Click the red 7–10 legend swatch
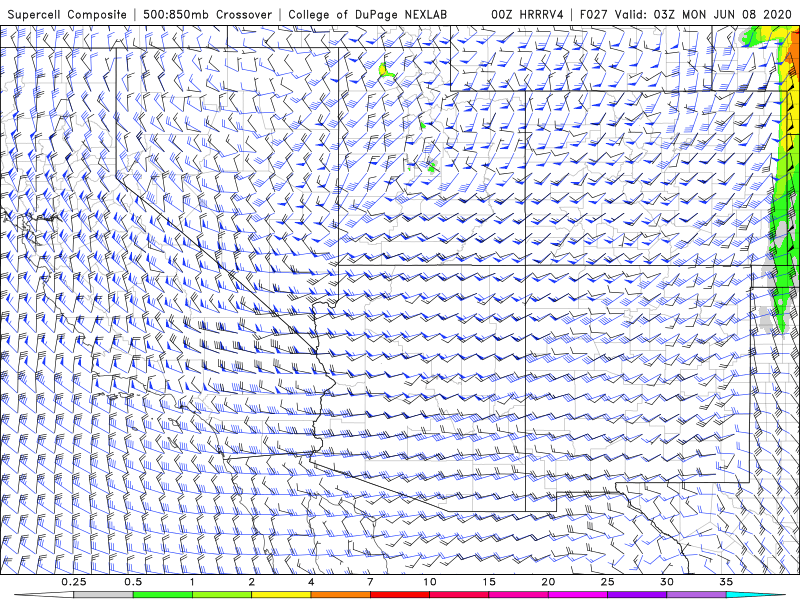This screenshot has height=600, width=800. [x=400, y=595]
